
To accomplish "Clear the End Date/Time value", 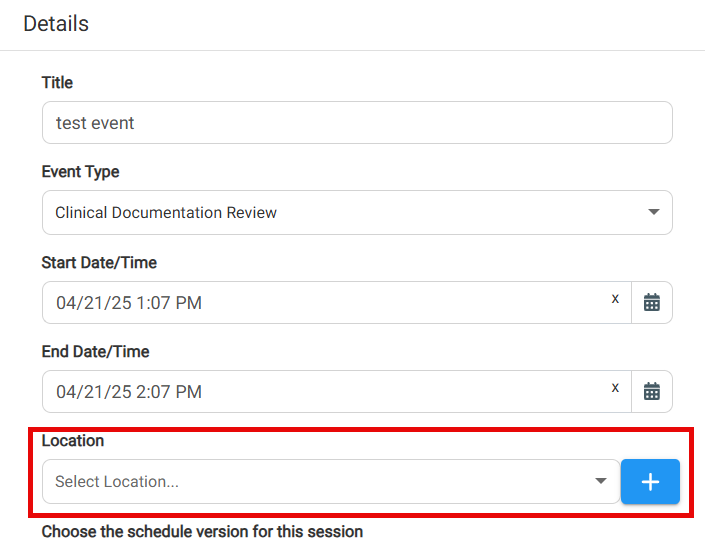I will [x=615, y=387].
